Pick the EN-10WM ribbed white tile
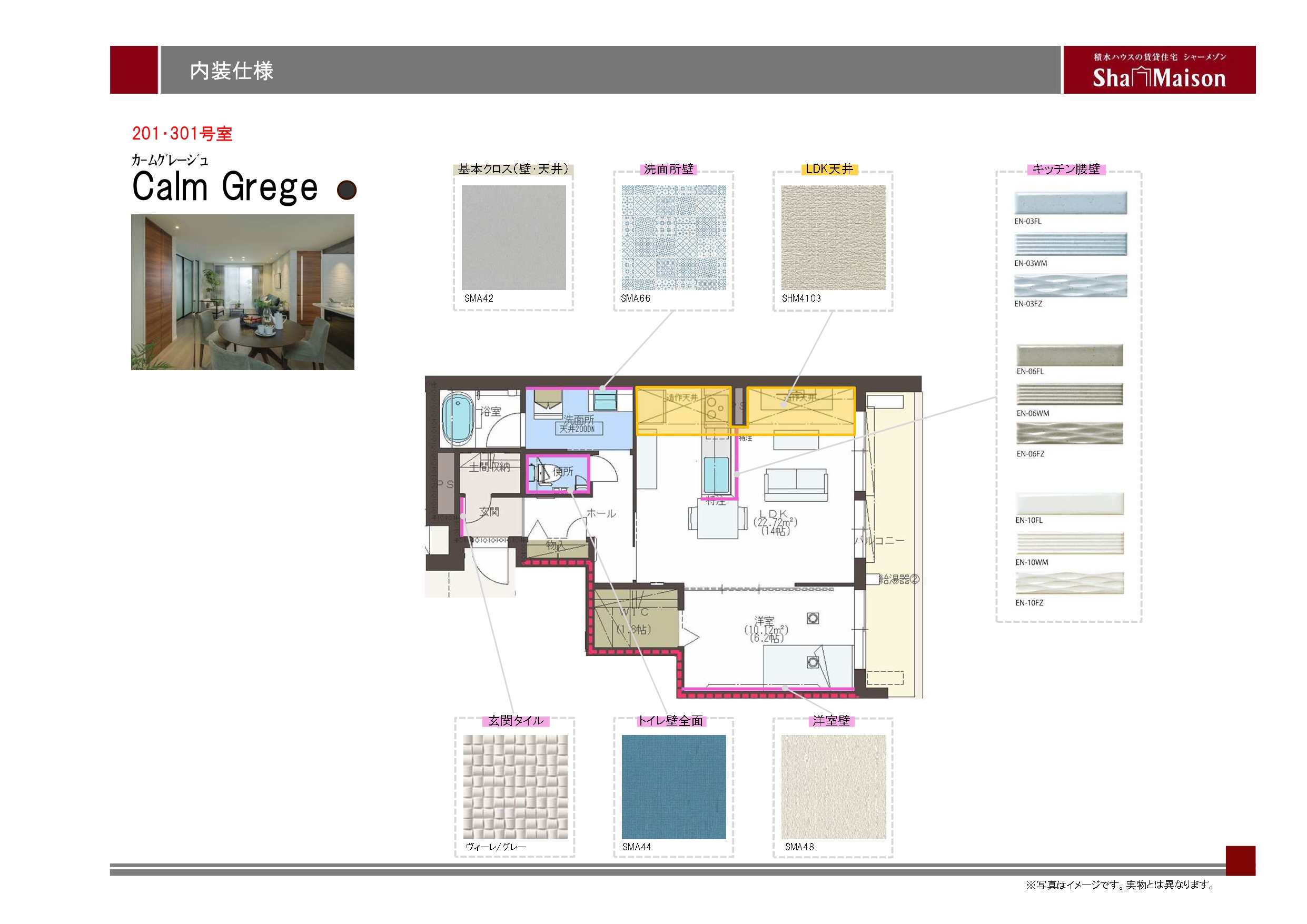The image size is (1307, 924). (1070, 544)
